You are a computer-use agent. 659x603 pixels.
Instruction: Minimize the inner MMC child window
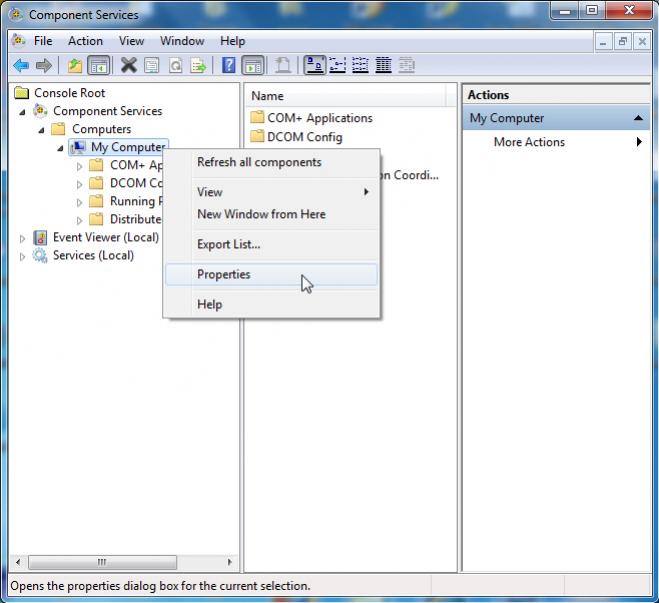pyautogui.click(x=603, y=42)
